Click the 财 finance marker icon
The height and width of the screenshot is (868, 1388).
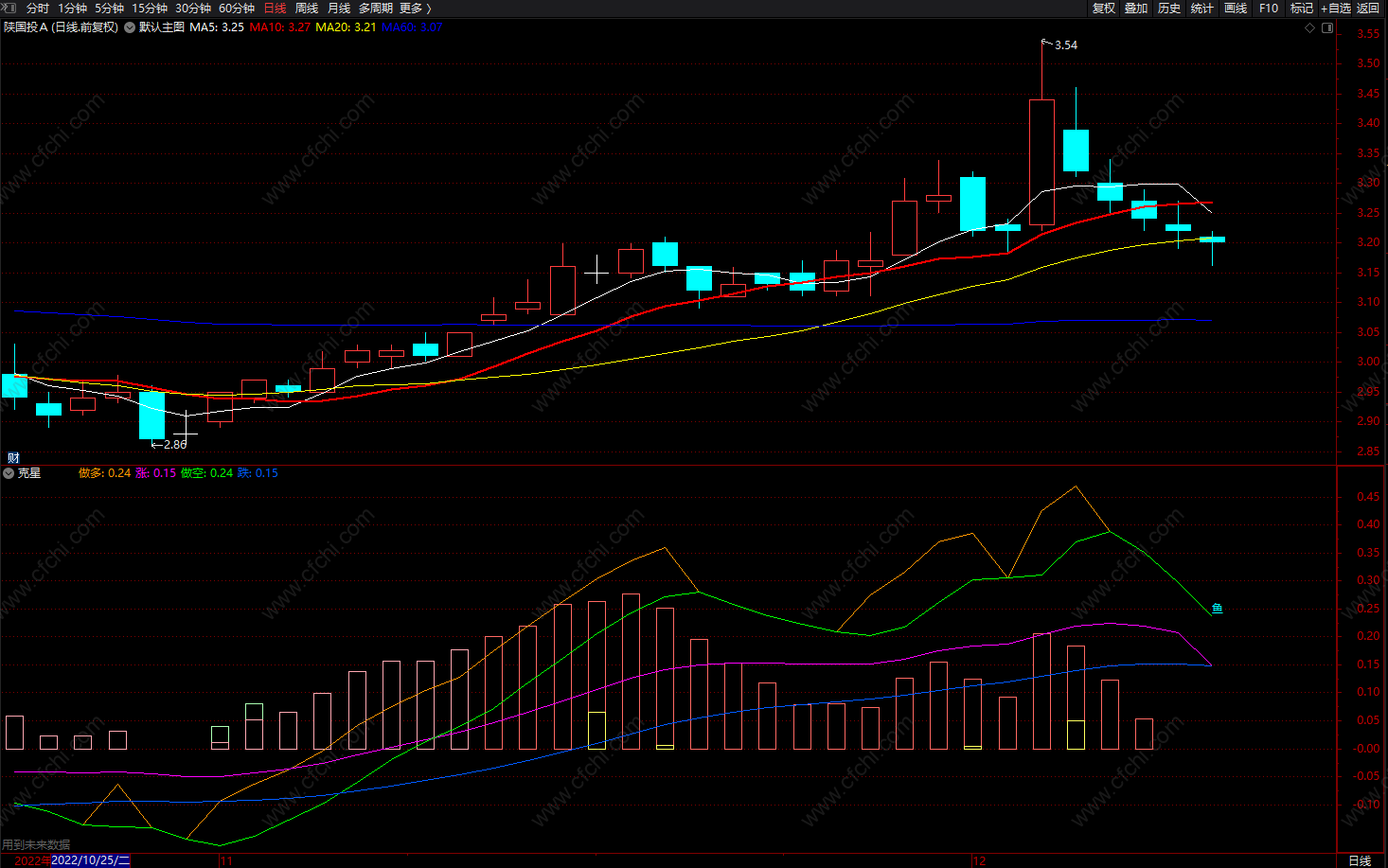click(x=13, y=457)
